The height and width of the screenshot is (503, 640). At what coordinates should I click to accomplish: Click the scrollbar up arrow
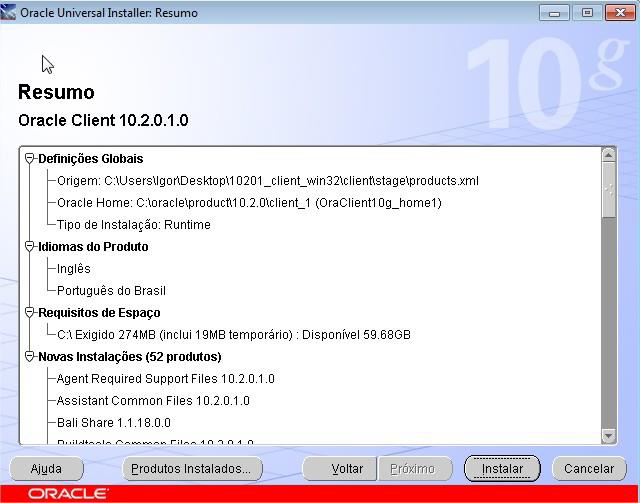tap(609, 155)
